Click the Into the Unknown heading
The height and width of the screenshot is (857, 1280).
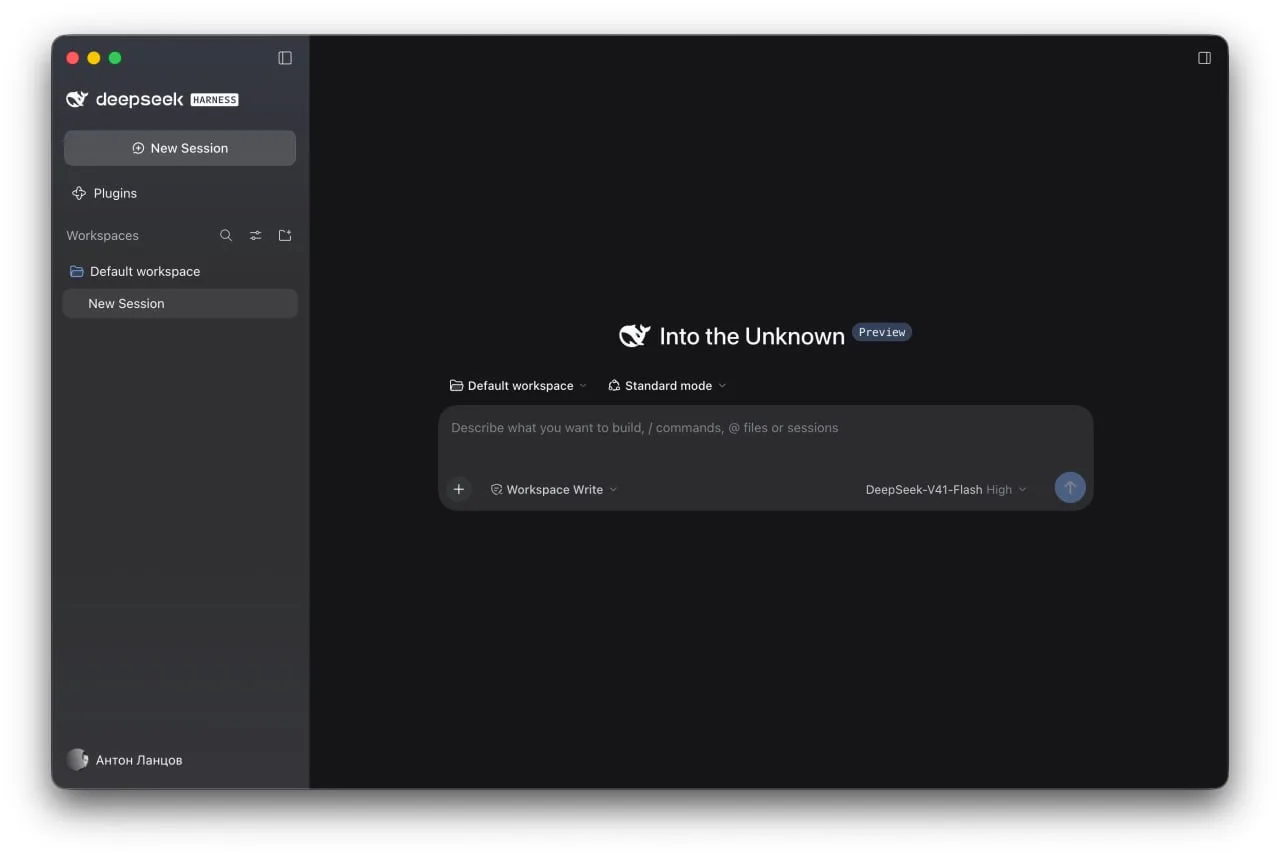752,337
